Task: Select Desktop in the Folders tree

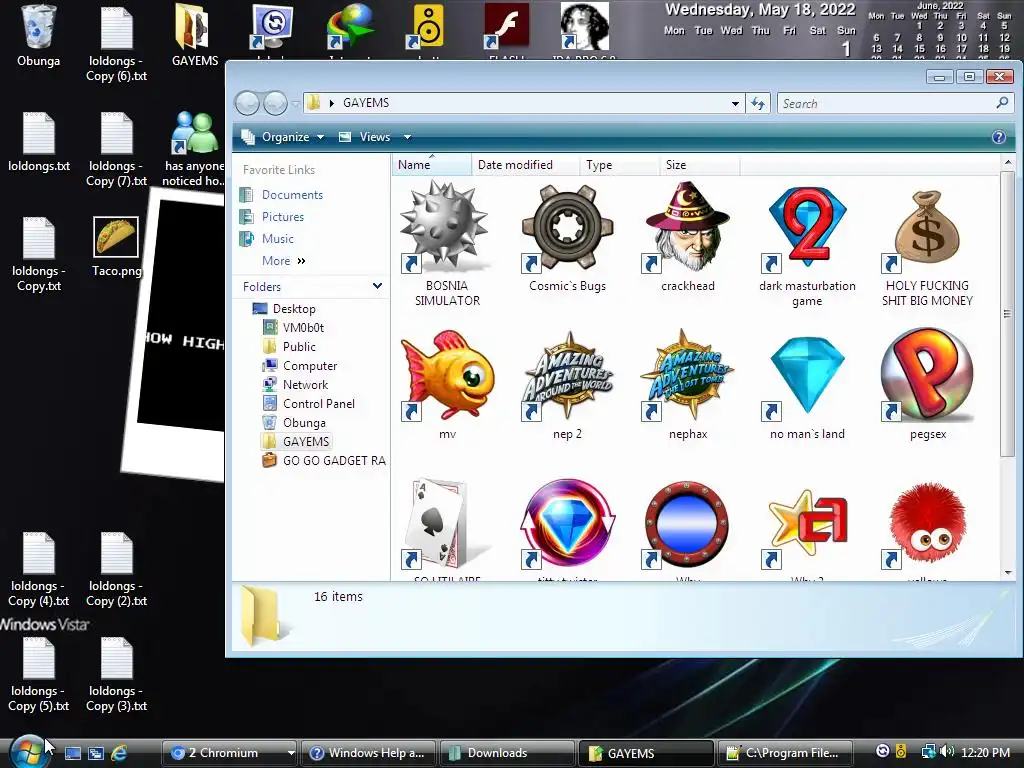Action: click(x=294, y=309)
